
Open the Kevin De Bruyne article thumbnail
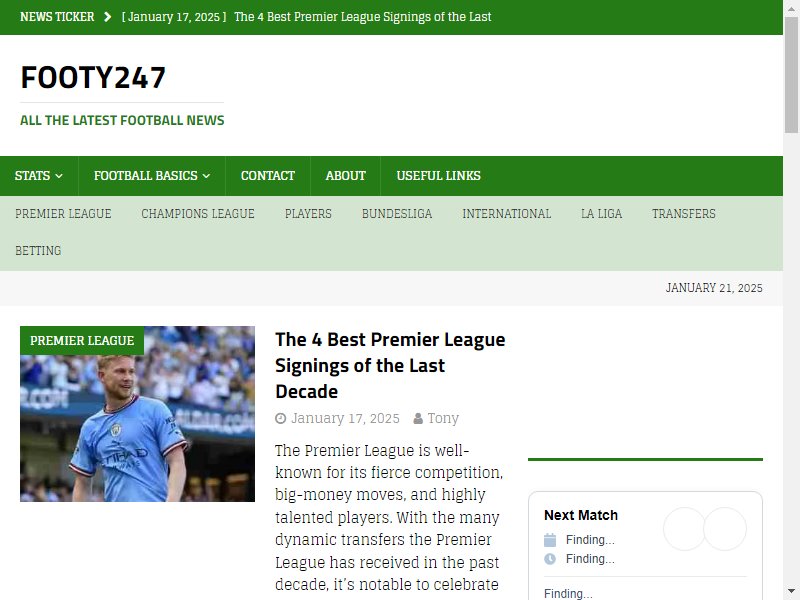(137, 414)
